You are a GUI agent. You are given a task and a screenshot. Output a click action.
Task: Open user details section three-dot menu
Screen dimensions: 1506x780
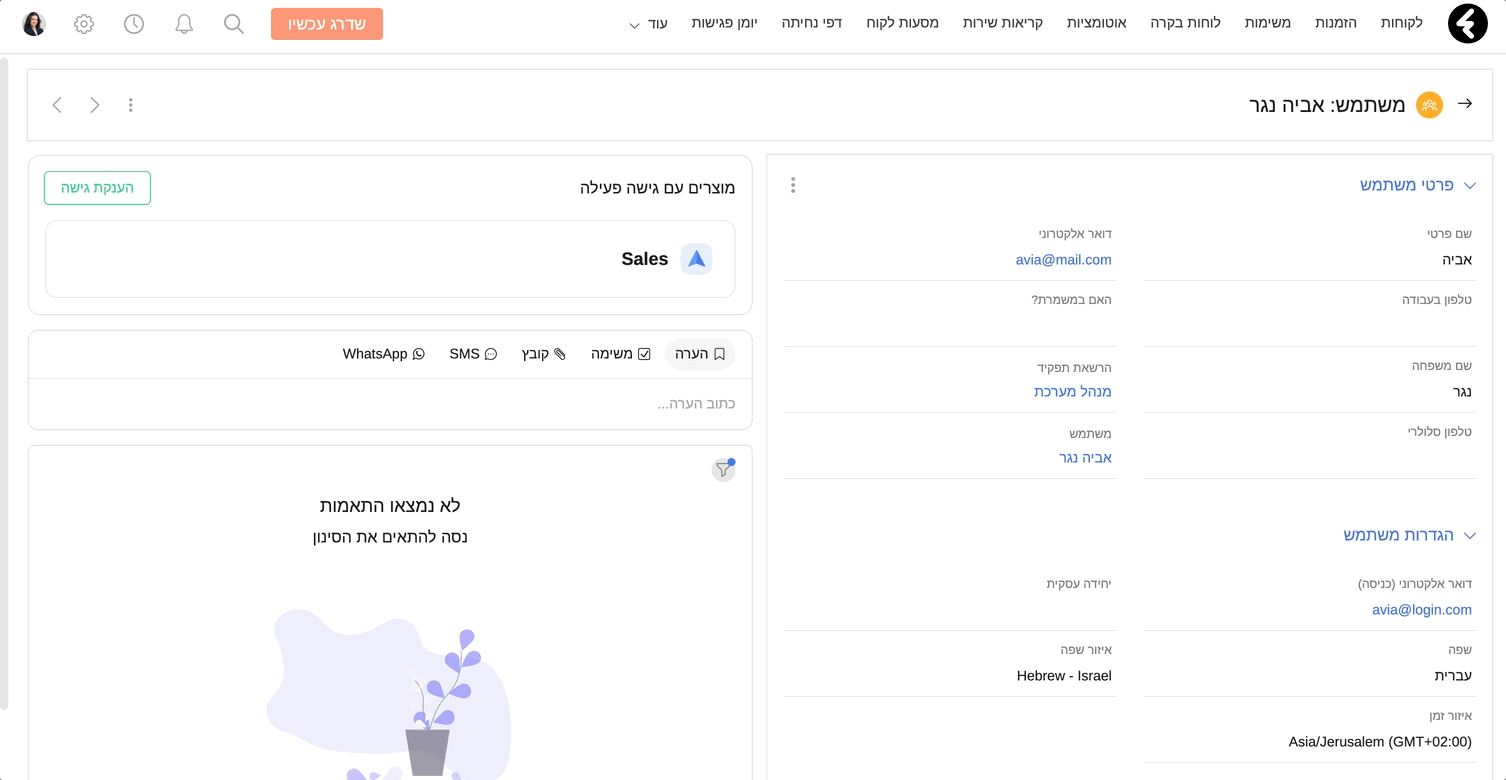793,185
